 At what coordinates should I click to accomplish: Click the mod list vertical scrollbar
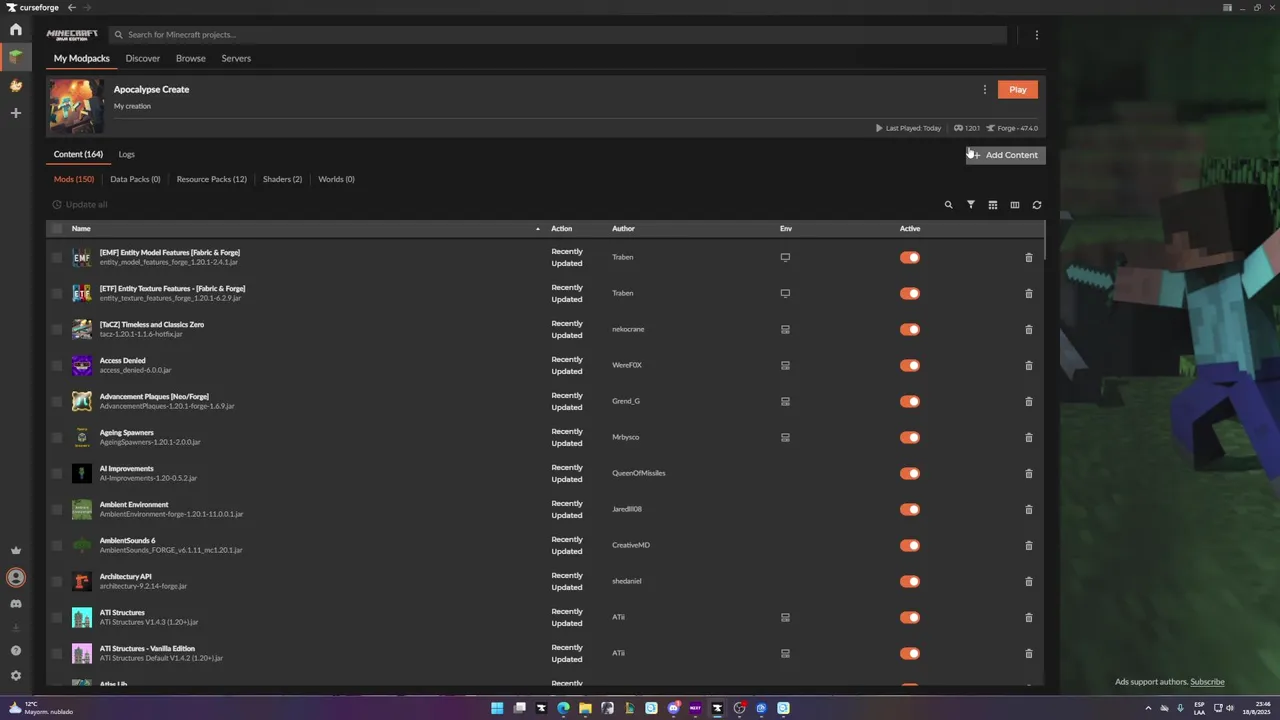[x=1044, y=241]
